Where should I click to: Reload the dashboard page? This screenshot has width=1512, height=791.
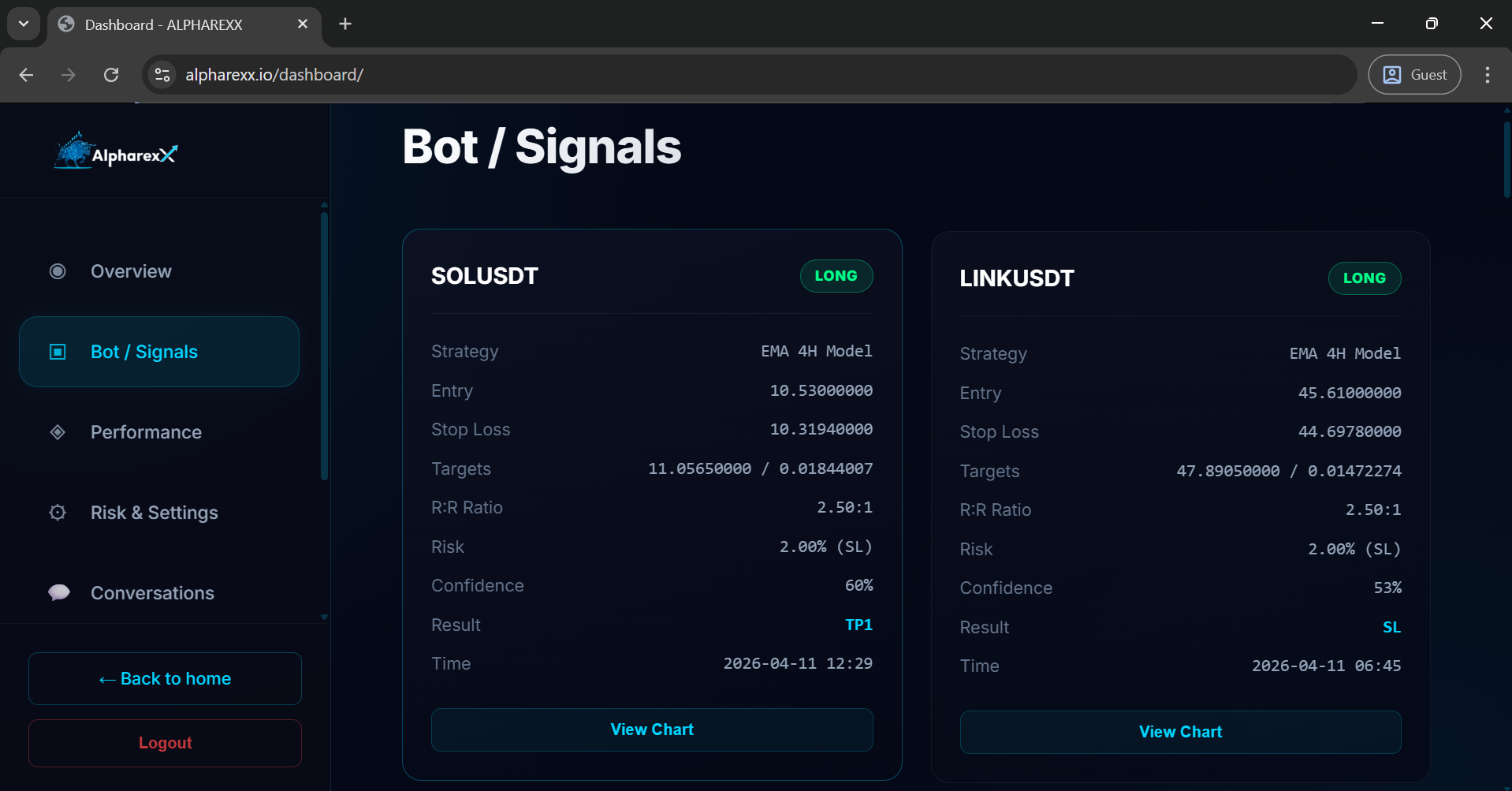point(111,75)
